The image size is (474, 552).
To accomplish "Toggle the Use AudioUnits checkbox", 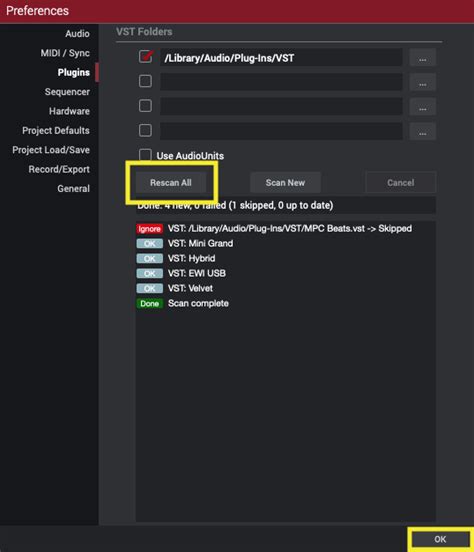I will (x=145, y=155).
